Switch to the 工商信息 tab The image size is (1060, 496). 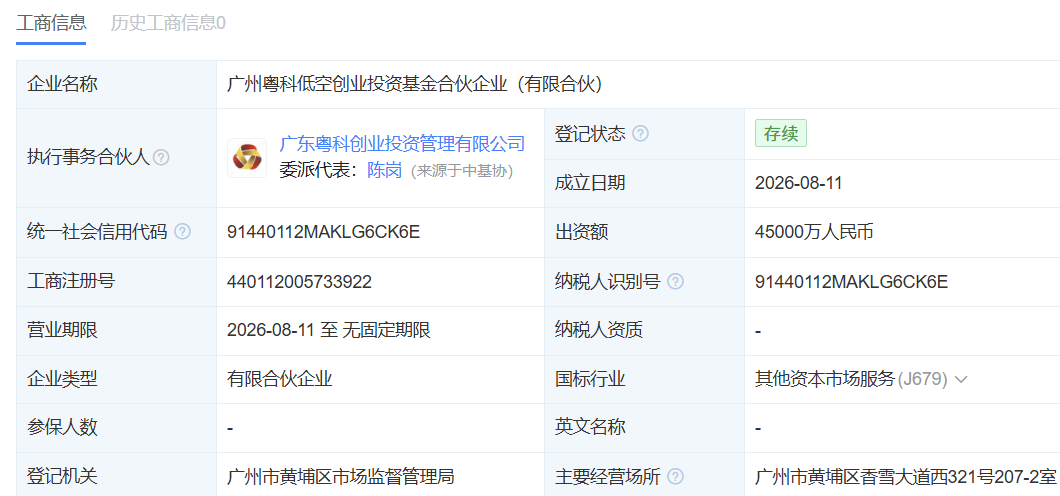[51, 23]
